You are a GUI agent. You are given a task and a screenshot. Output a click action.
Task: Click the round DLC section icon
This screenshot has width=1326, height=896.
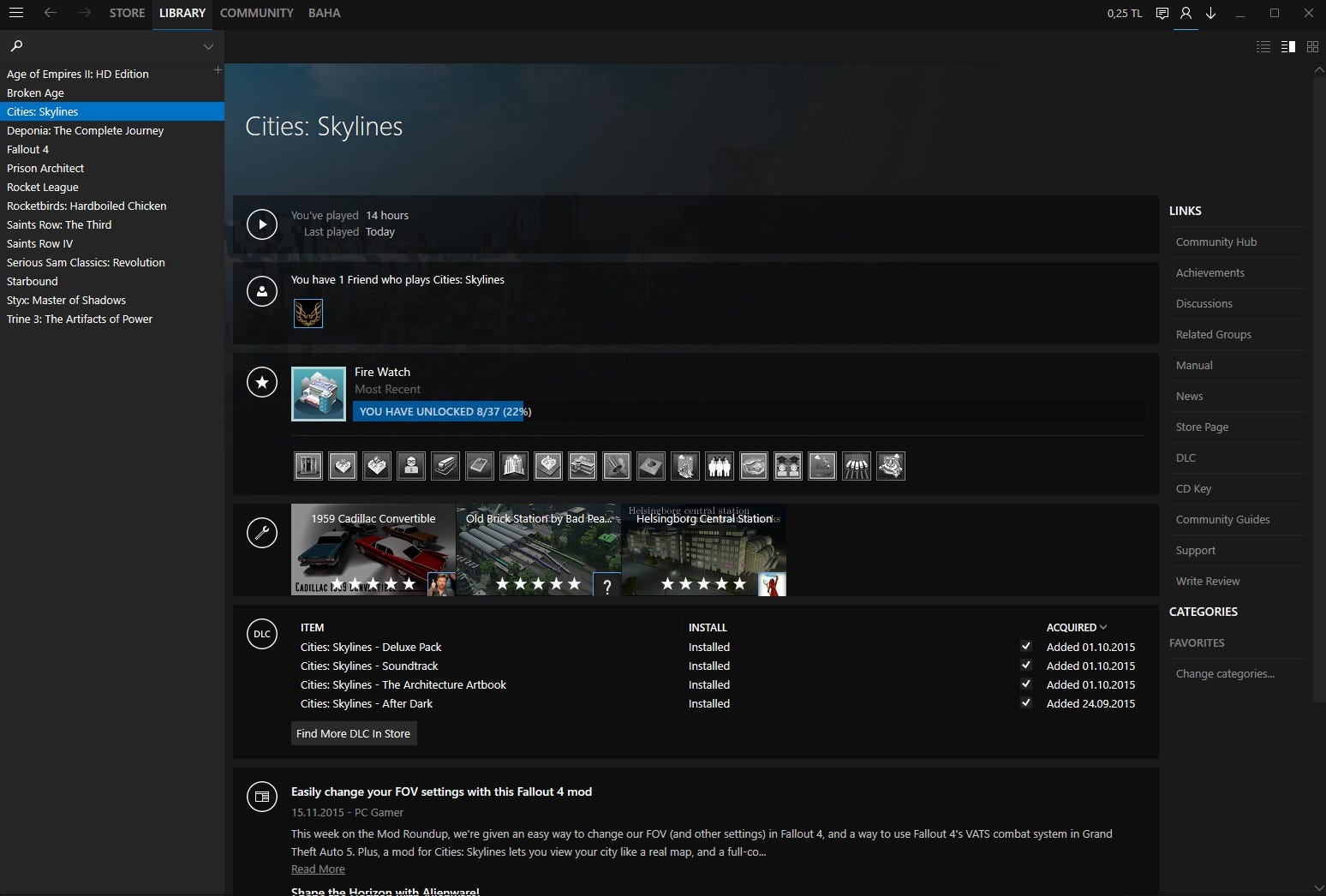coord(262,634)
